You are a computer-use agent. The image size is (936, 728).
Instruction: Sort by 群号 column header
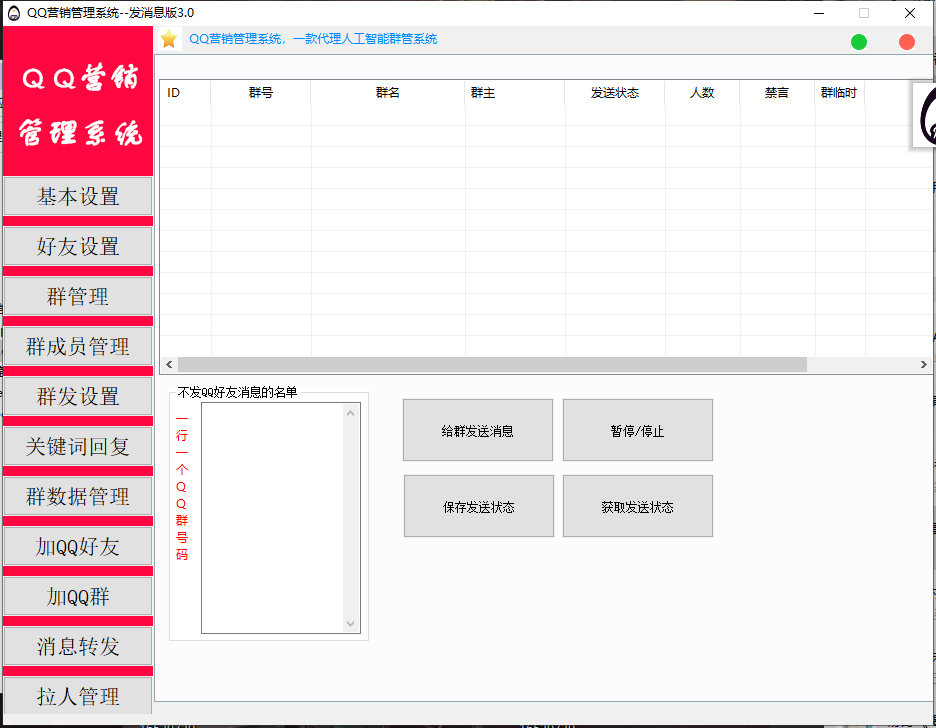pos(261,92)
